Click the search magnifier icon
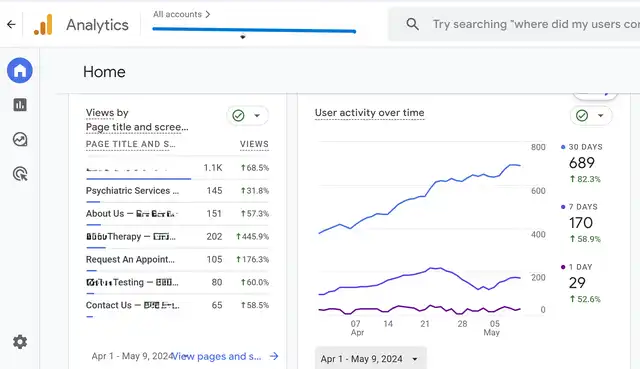 click(412, 24)
